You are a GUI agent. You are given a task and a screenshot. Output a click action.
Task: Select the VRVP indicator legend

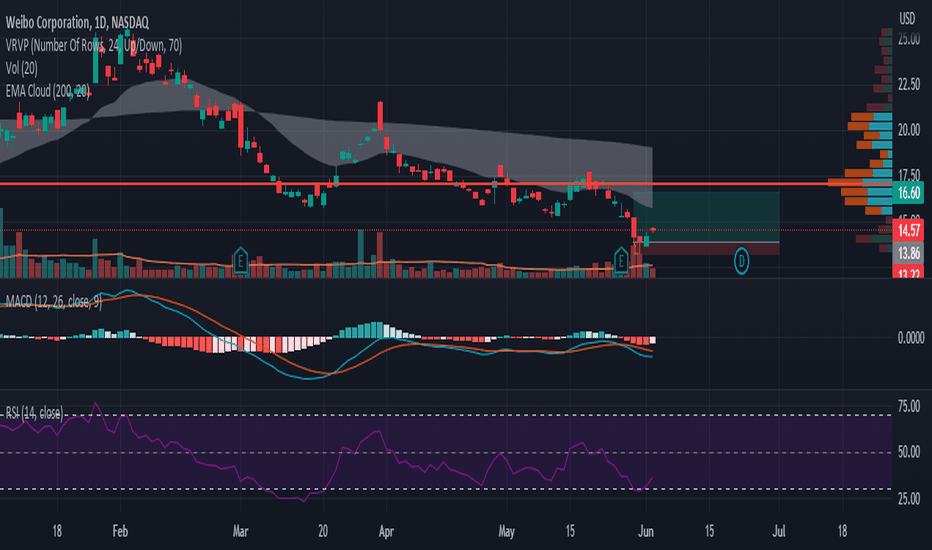(x=94, y=45)
